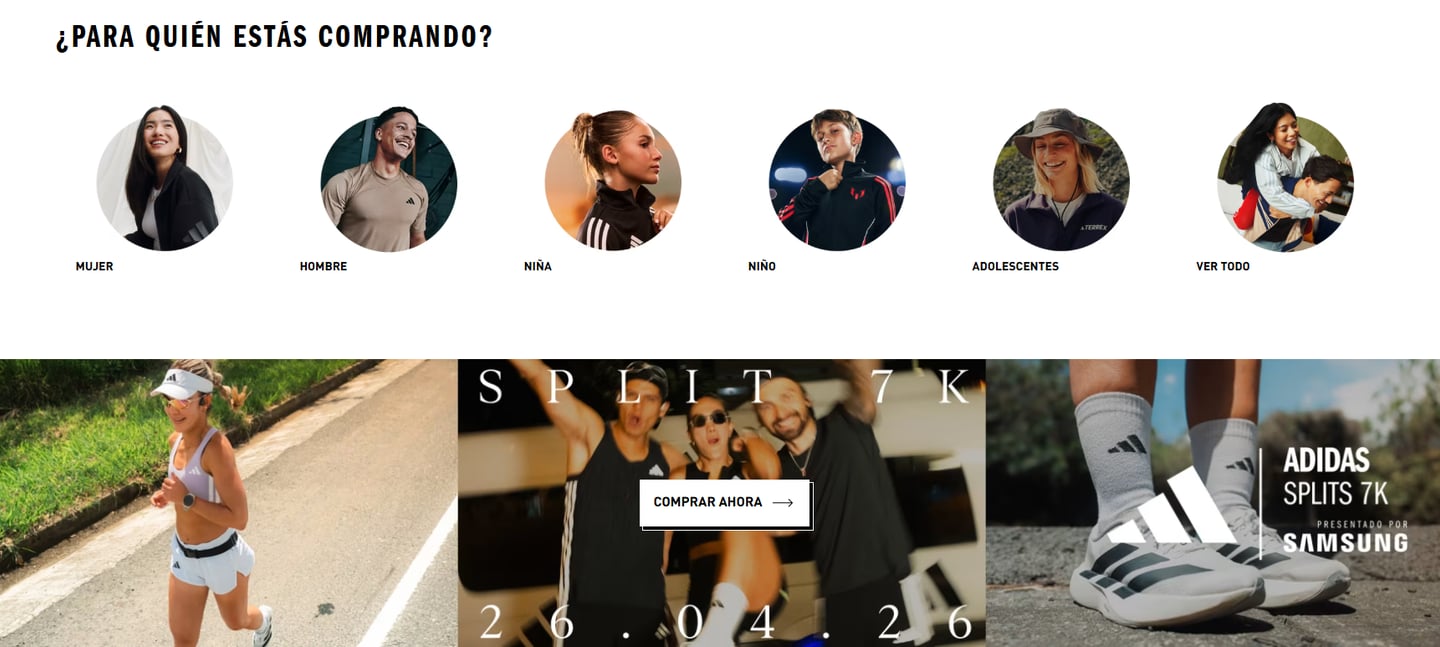This screenshot has width=1440, height=647.
Task: Click the arrow icon in Comprar Ahora
Action: 783,503
